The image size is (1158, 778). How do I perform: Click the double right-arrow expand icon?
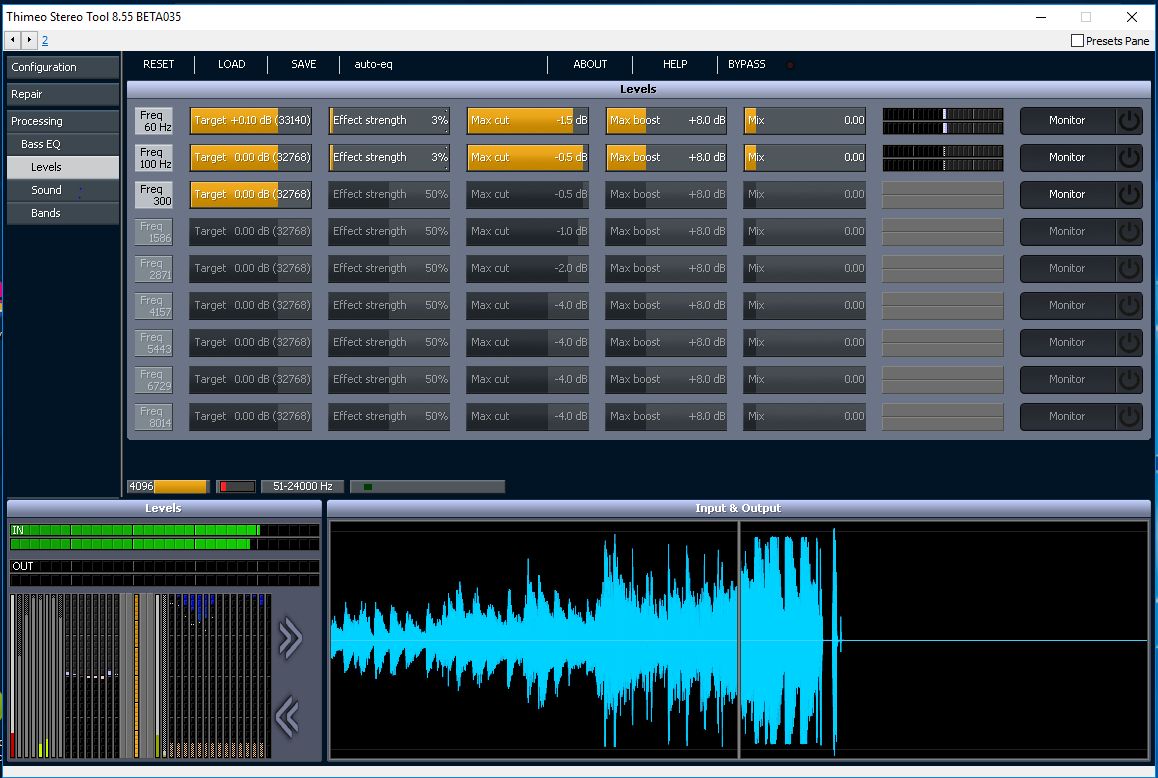pos(290,638)
